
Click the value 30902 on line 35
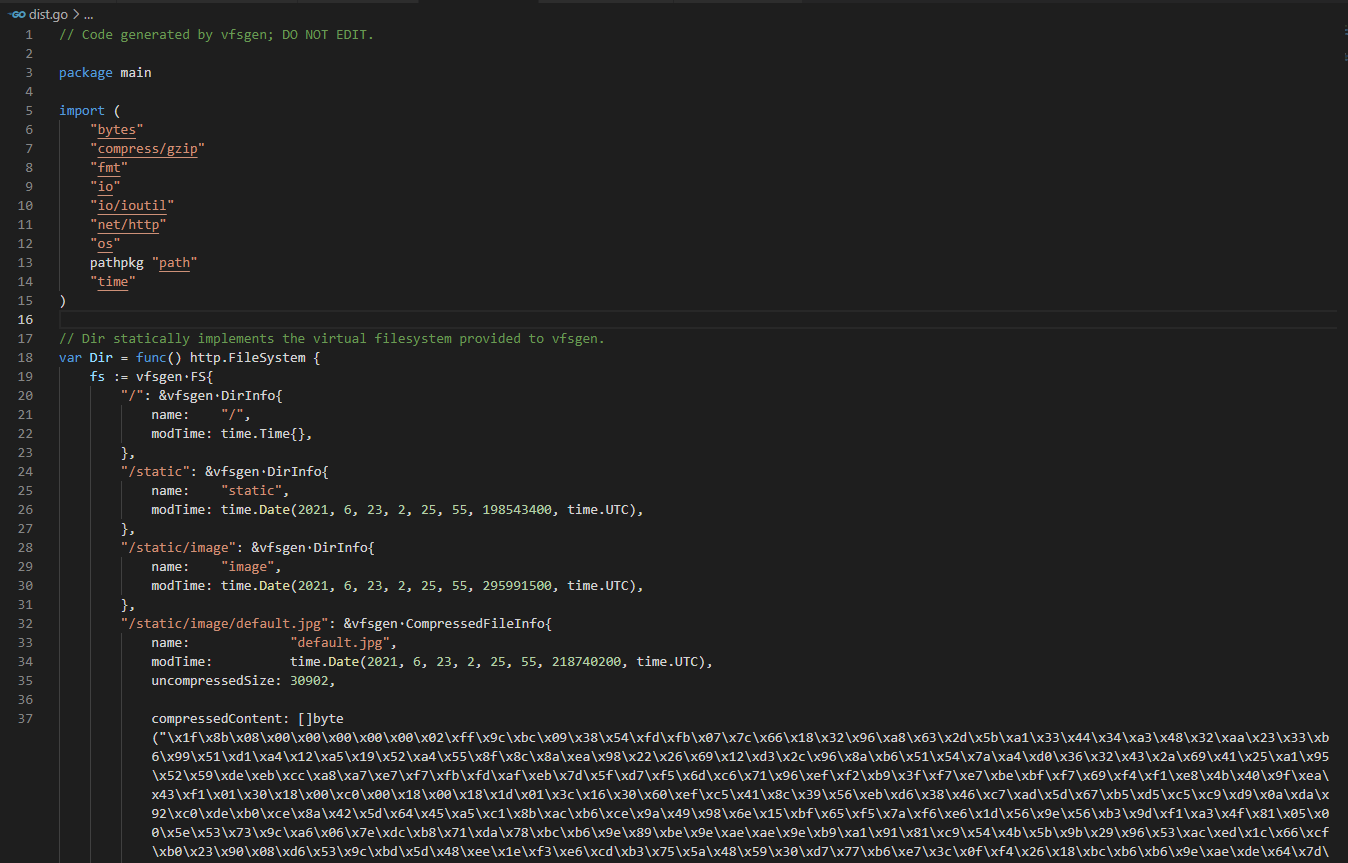[309, 681]
